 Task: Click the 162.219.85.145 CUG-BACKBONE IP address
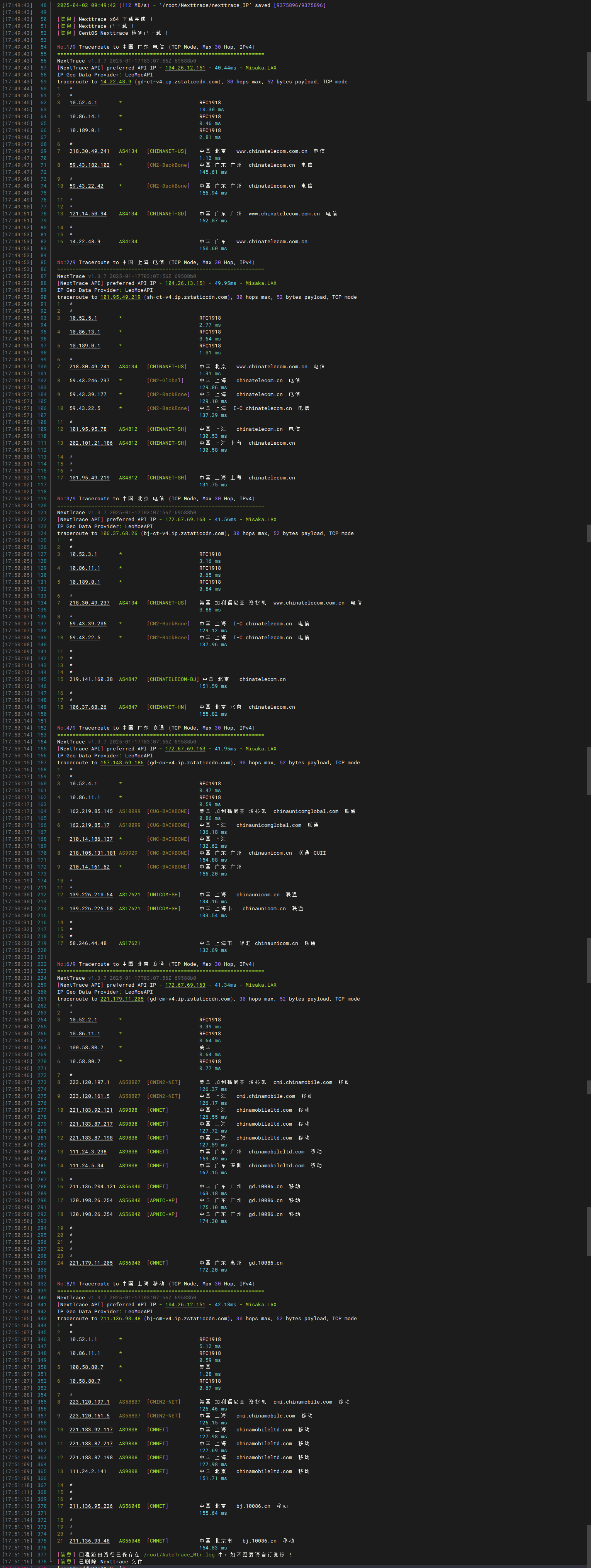(91, 811)
